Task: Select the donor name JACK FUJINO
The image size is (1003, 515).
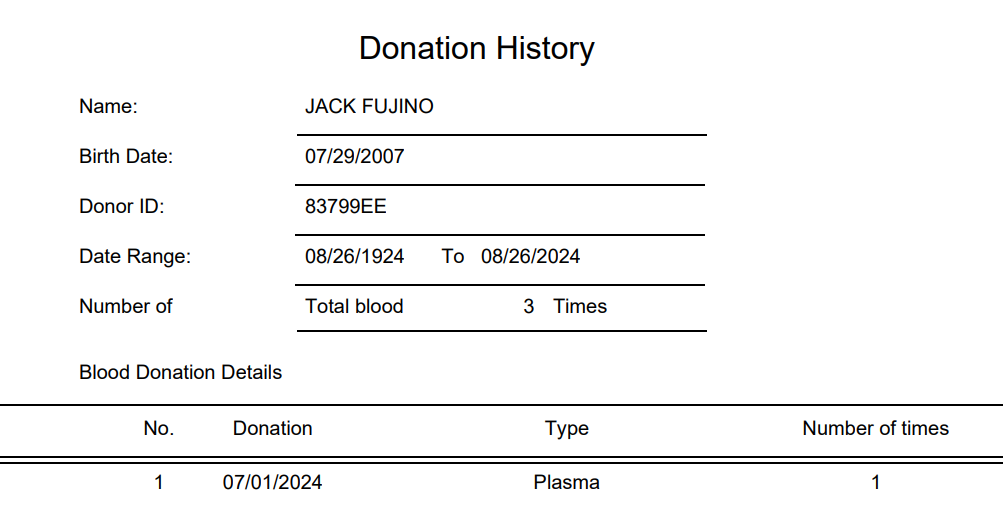Action: point(369,106)
